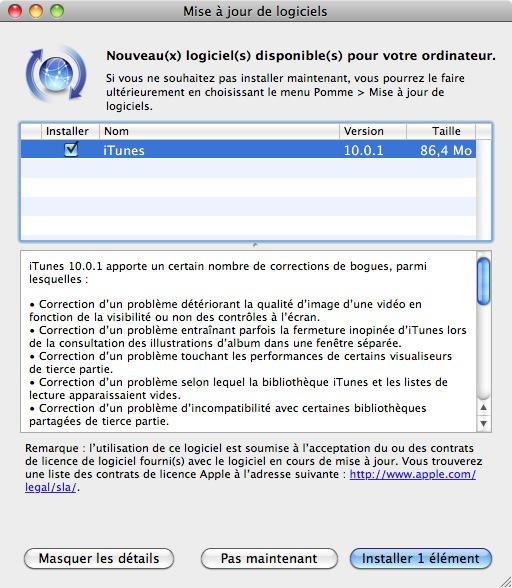Image resolution: width=512 pixels, height=588 pixels.
Task: Sort by the Version column header
Action: pyautogui.click(x=373, y=131)
